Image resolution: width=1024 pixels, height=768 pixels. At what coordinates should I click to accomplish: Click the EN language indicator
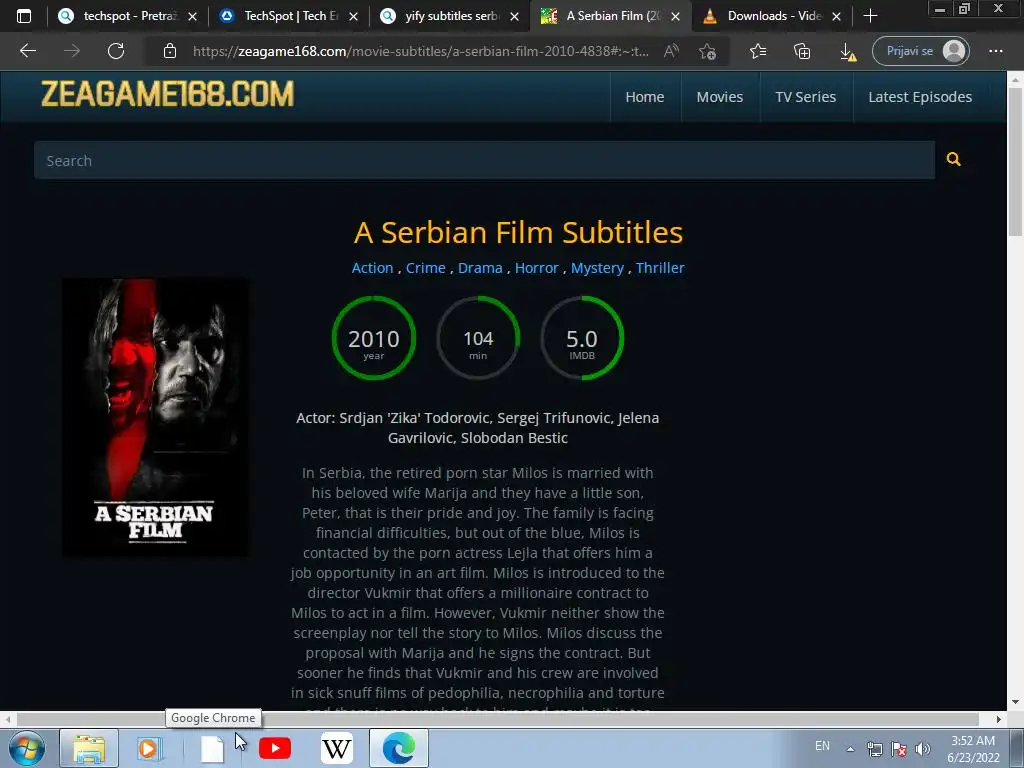click(822, 746)
